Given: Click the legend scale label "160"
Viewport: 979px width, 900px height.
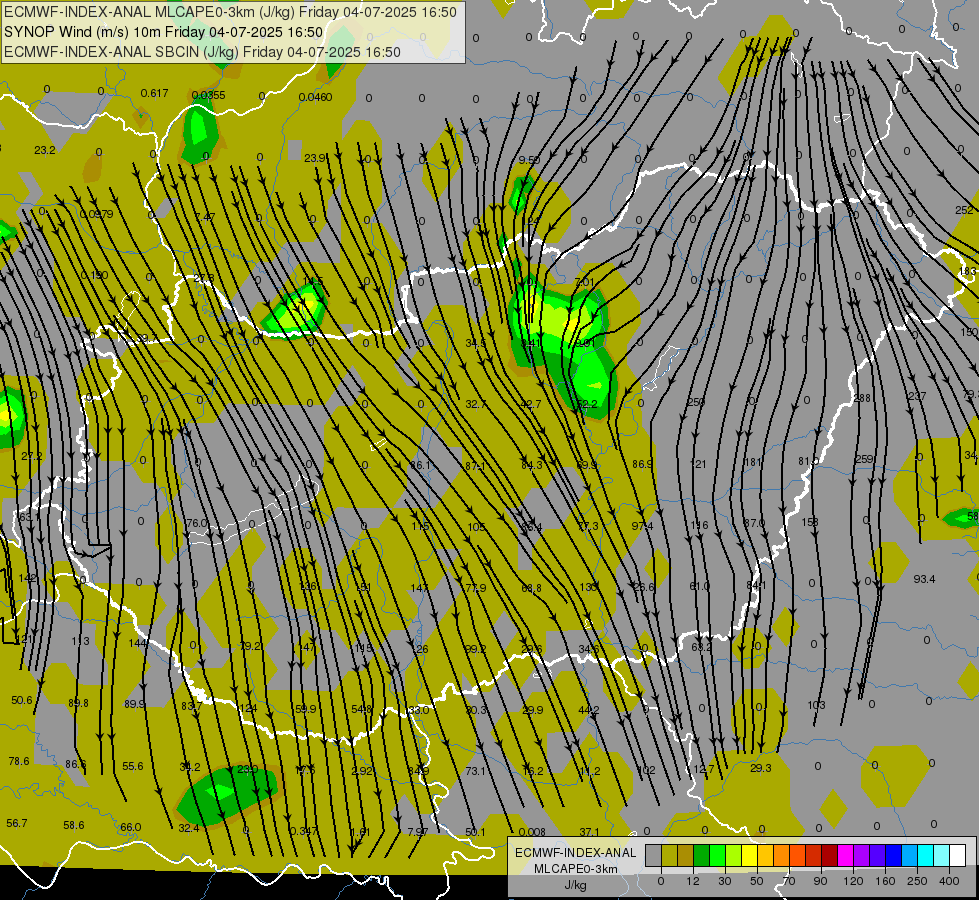Looking at the screenshot, I should coord(885,881).
